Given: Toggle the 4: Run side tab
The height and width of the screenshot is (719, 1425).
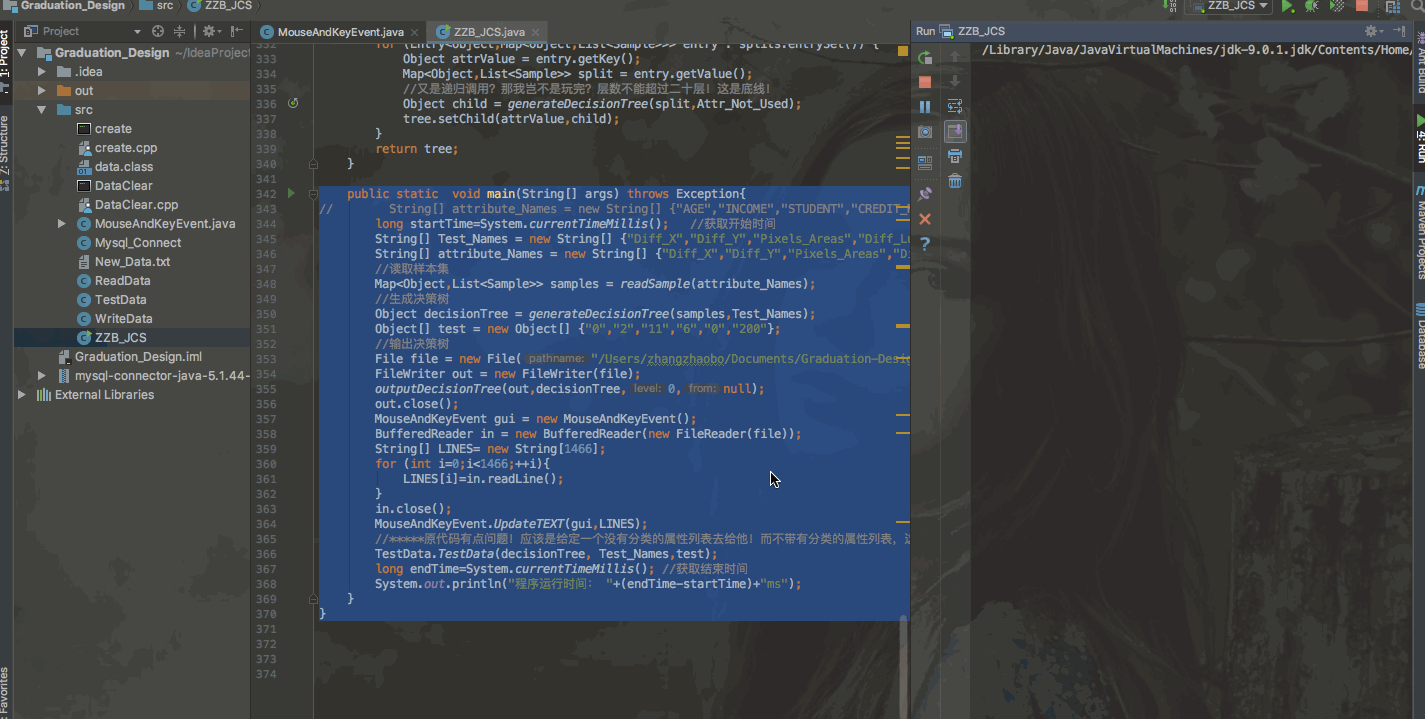Looking at the screenshot, I should coord(1418,139).
